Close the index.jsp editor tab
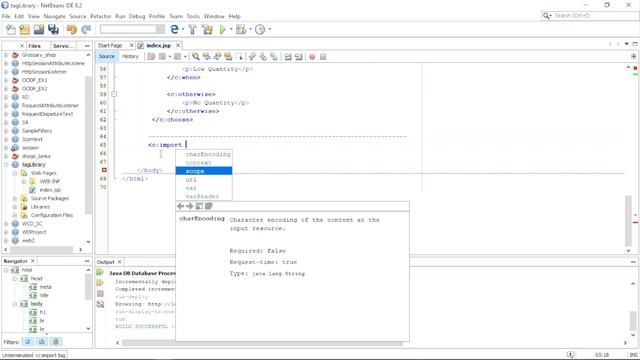The height and width of the screenshot is (360, 640). (x=178, y=45)
